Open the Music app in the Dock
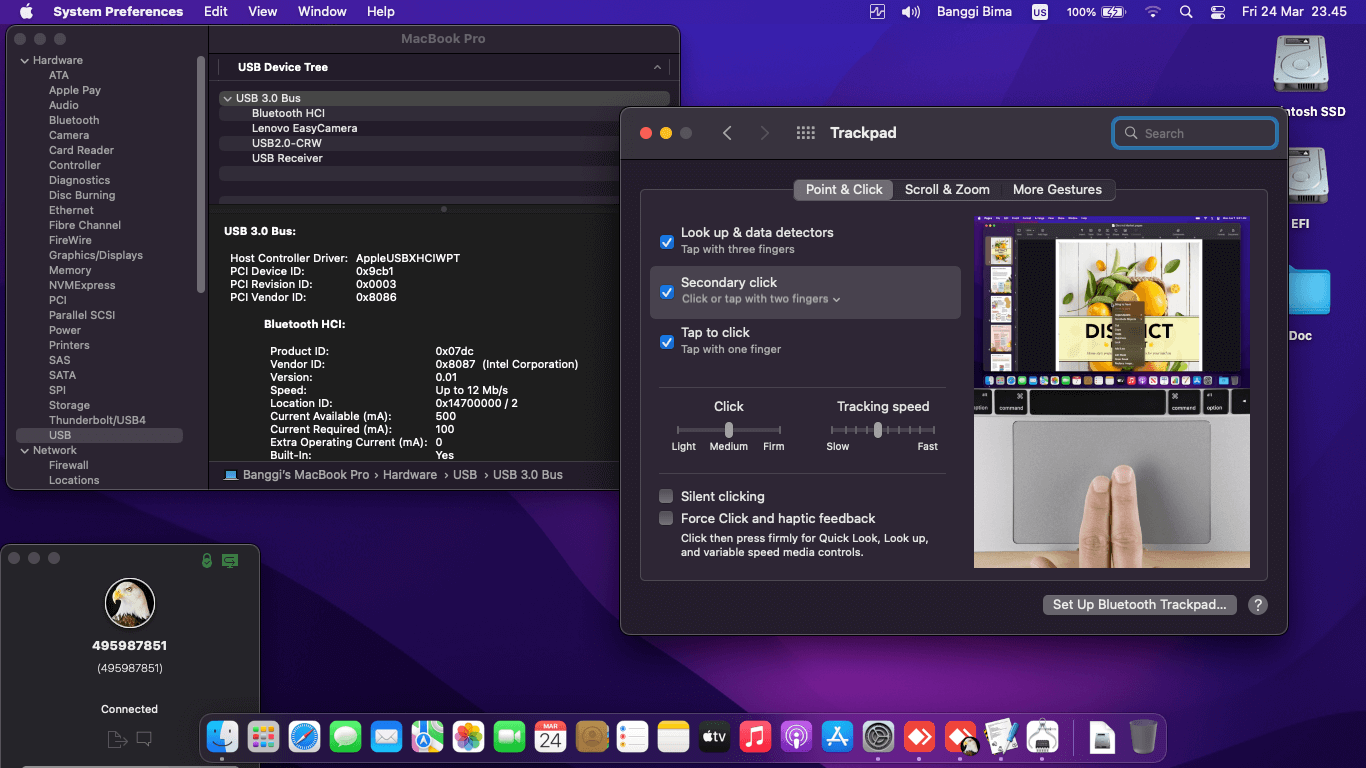 [x=755, y=736]
